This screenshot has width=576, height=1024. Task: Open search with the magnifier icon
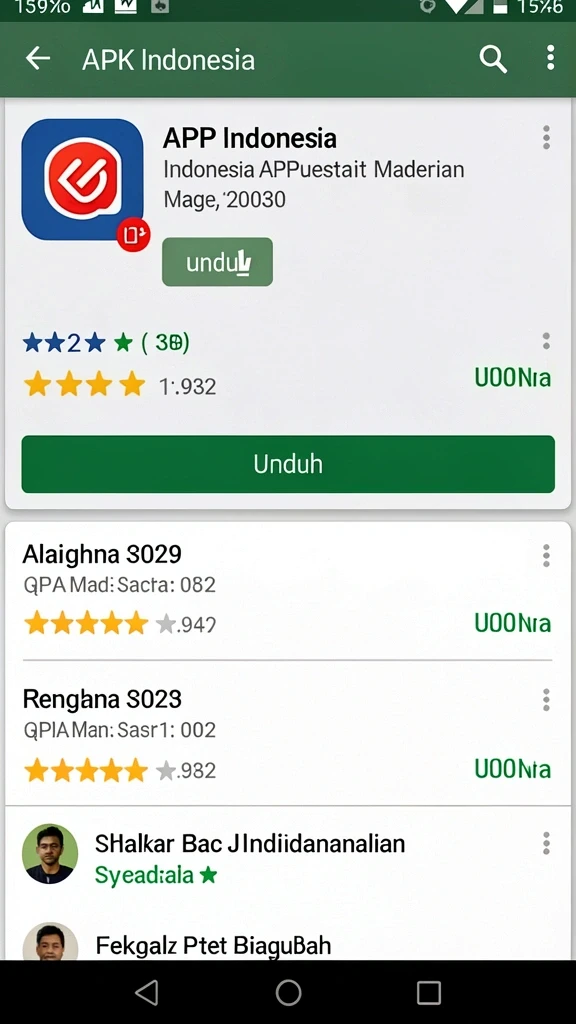tap(493, 59)
